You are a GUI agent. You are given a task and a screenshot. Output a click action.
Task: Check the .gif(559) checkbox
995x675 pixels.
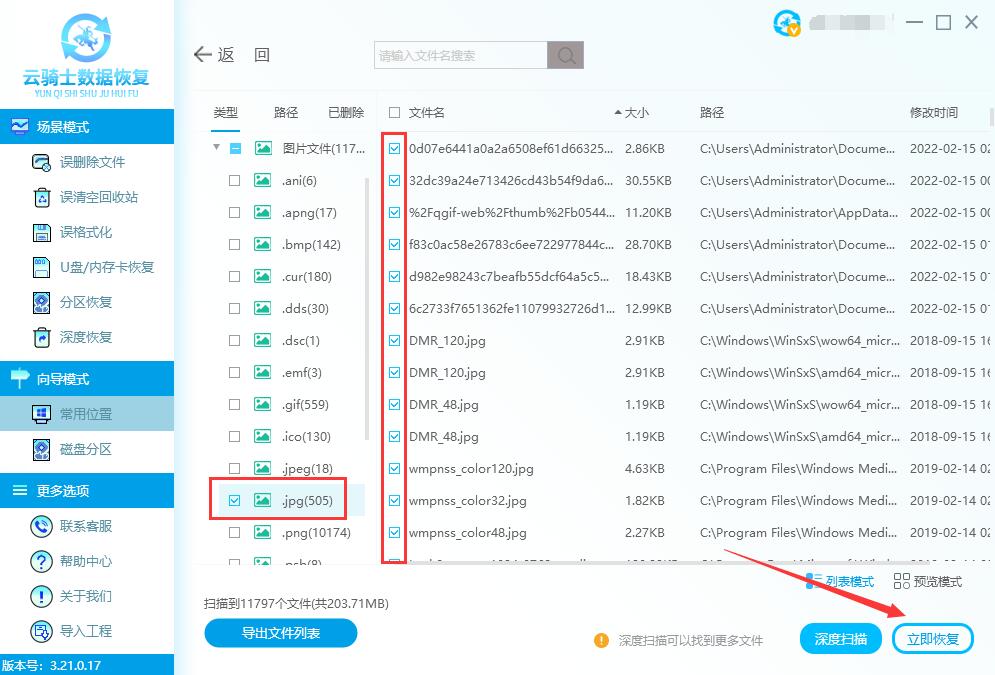(x=234, y=404)
